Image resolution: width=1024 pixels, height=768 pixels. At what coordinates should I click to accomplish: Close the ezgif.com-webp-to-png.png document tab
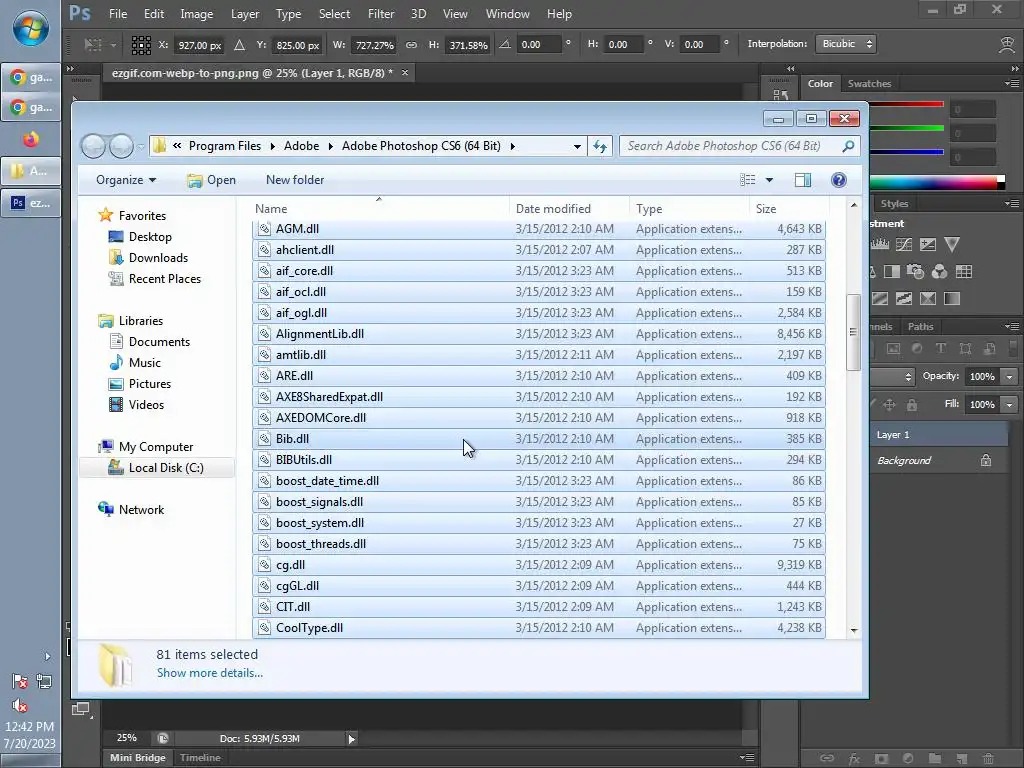coord(405,72)
